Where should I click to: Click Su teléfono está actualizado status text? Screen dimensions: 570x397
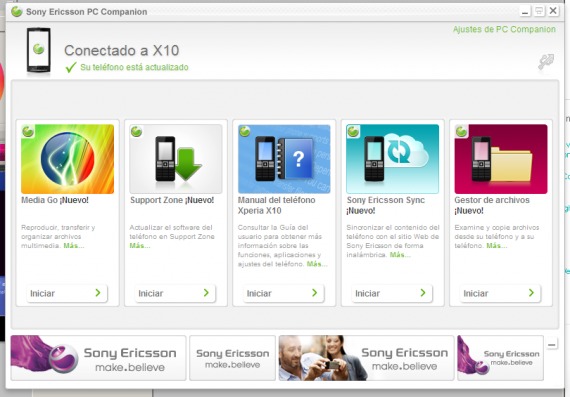134,67
